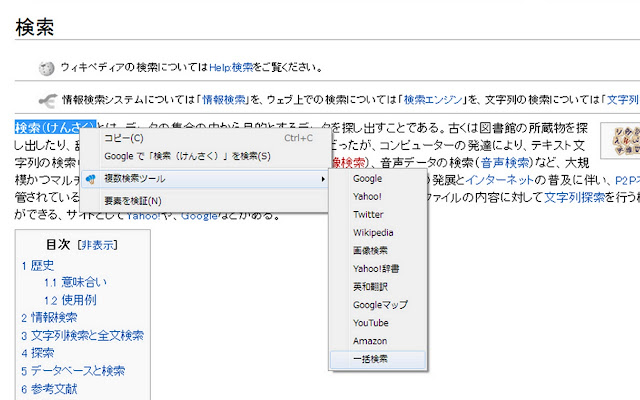This screenshot has width=640, height=400.
Task: Click the page heading 検索
Action: (x=35, y=27)
